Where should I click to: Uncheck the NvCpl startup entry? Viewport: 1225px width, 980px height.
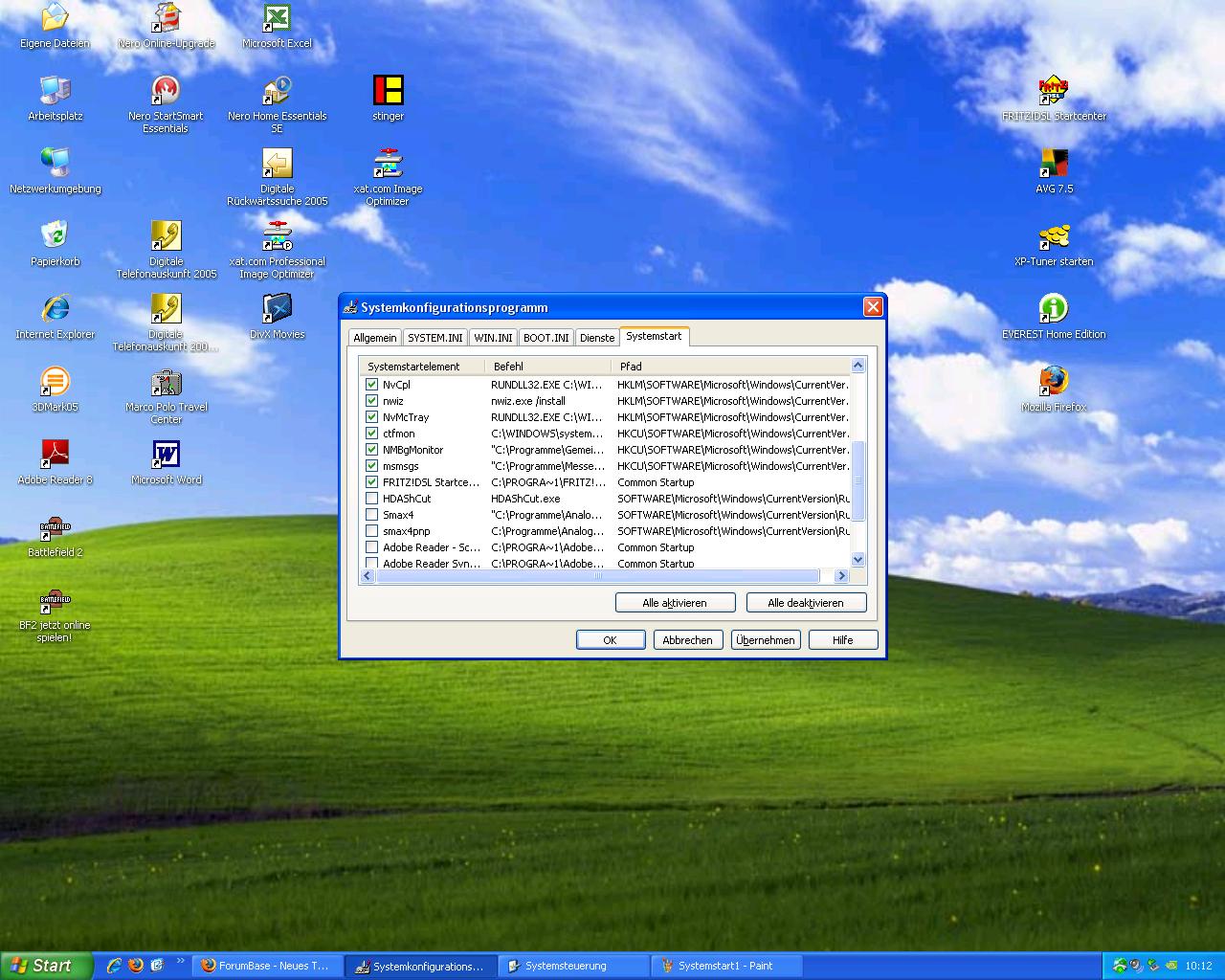tap(372, 385)
